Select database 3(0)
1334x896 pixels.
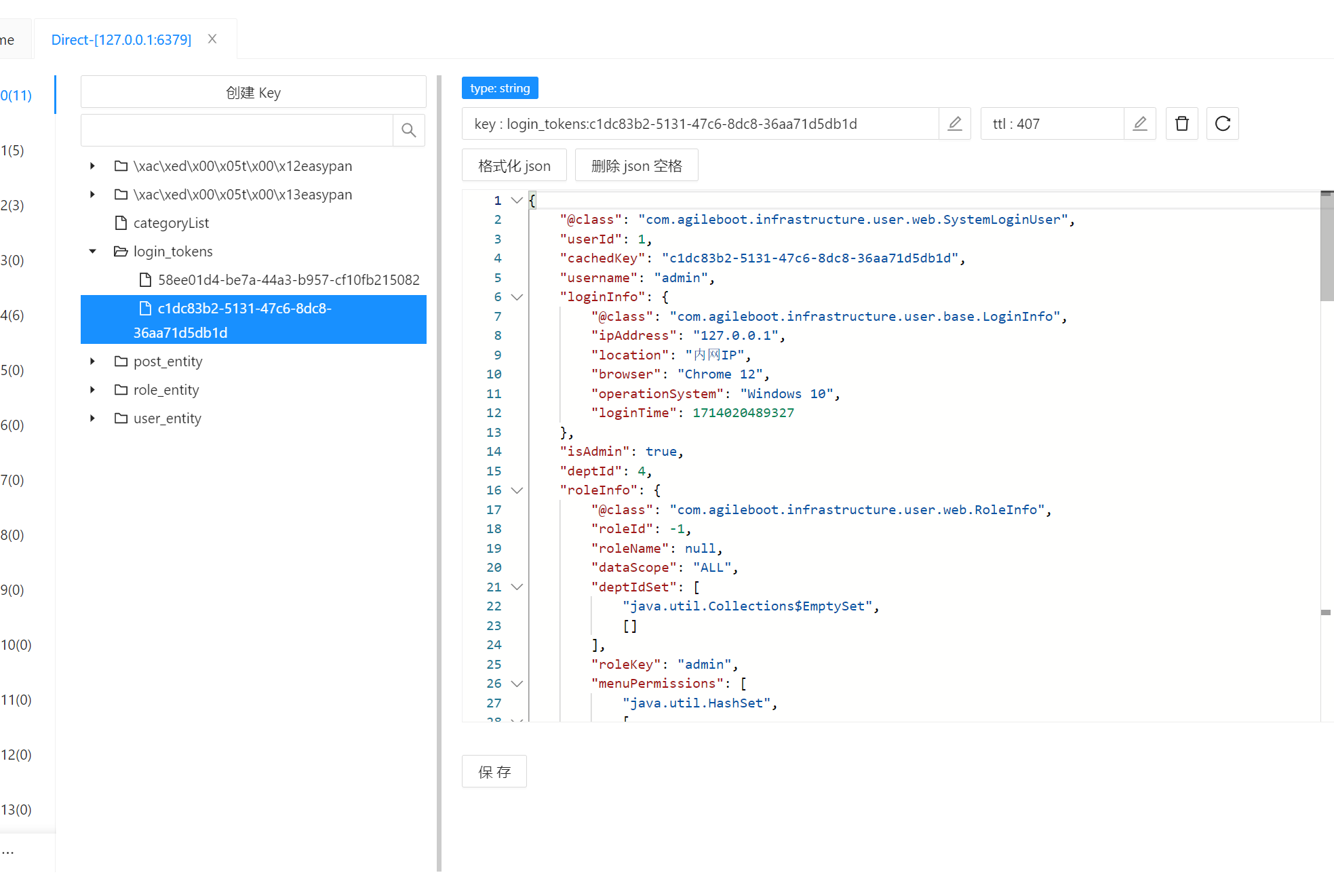(12, 260)
